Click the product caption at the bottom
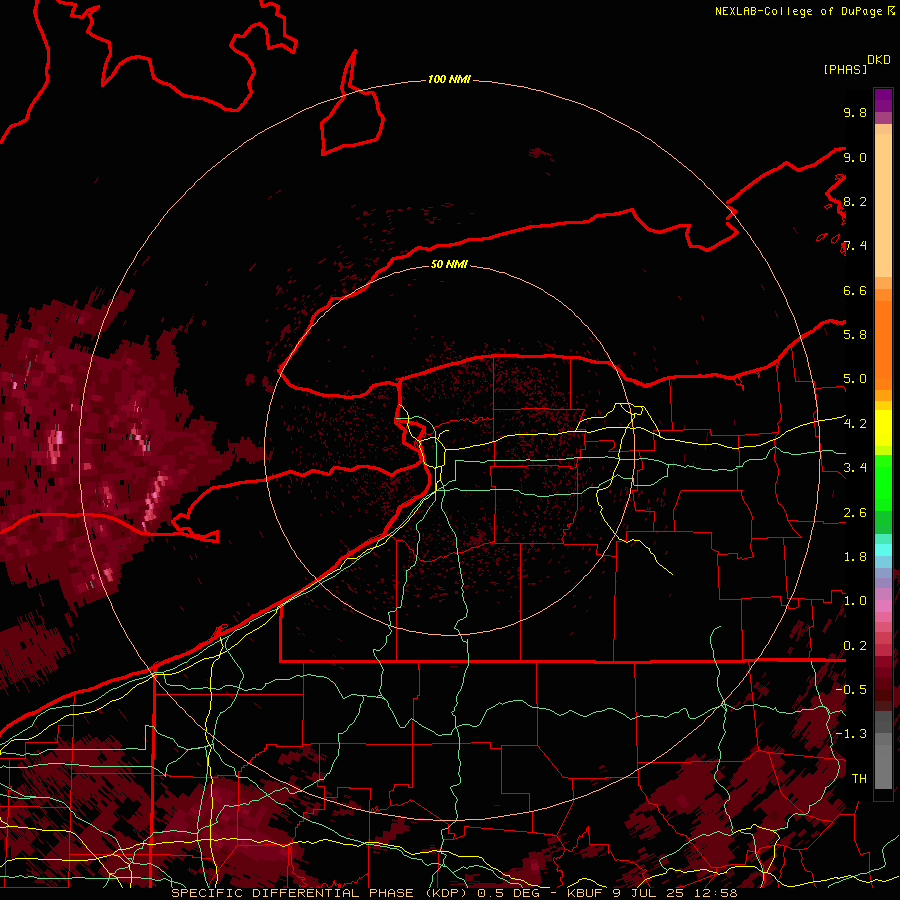This screenshot has height=900, width=900. [454, 893]
